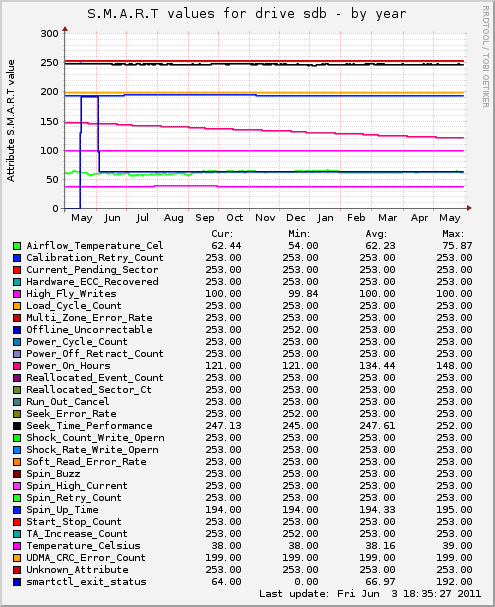Click the Cur: column header
The image size is (495, 607).
(222, 234)
